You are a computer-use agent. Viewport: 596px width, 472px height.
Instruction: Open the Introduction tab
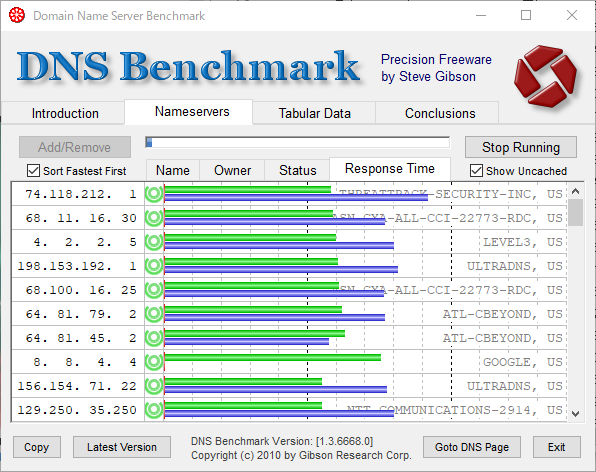tap(65, 113)
